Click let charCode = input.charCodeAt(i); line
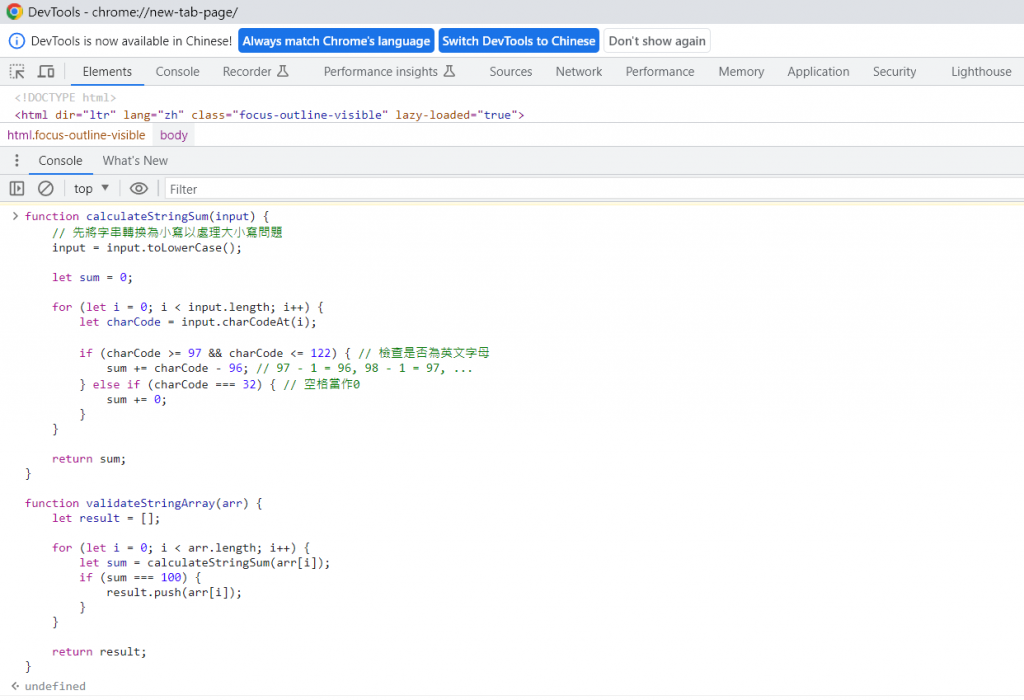This screenshot has height=700, width=1024. tap(198, 322)
